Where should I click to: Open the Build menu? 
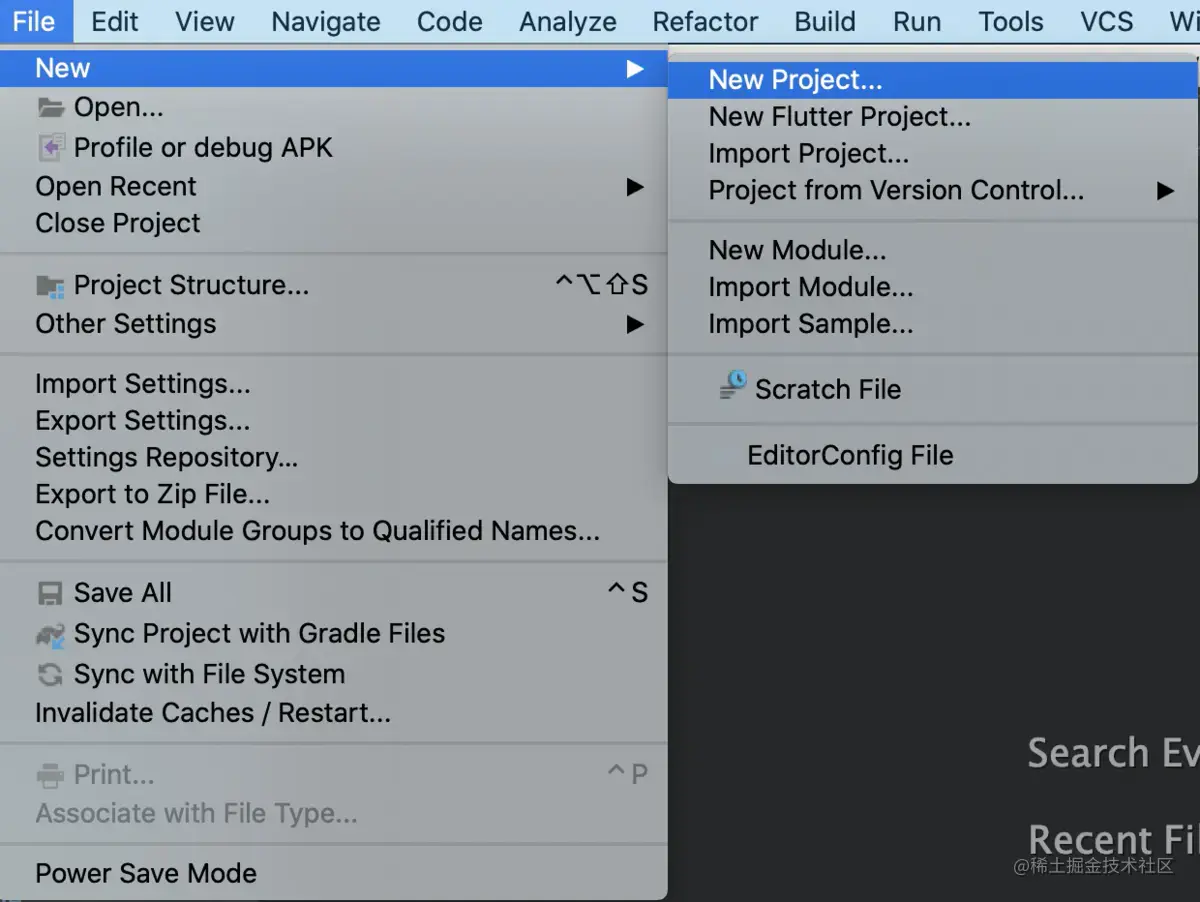(825, 22)
